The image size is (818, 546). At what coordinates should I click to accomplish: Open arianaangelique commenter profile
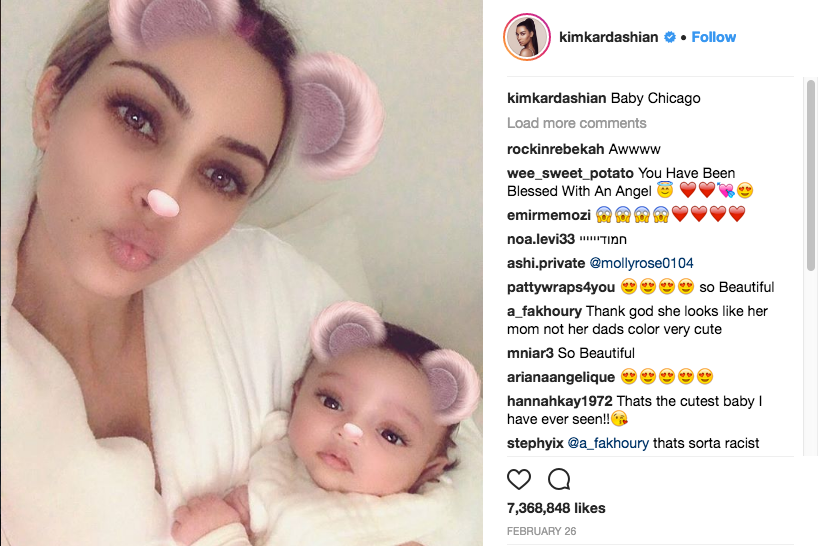561,377
